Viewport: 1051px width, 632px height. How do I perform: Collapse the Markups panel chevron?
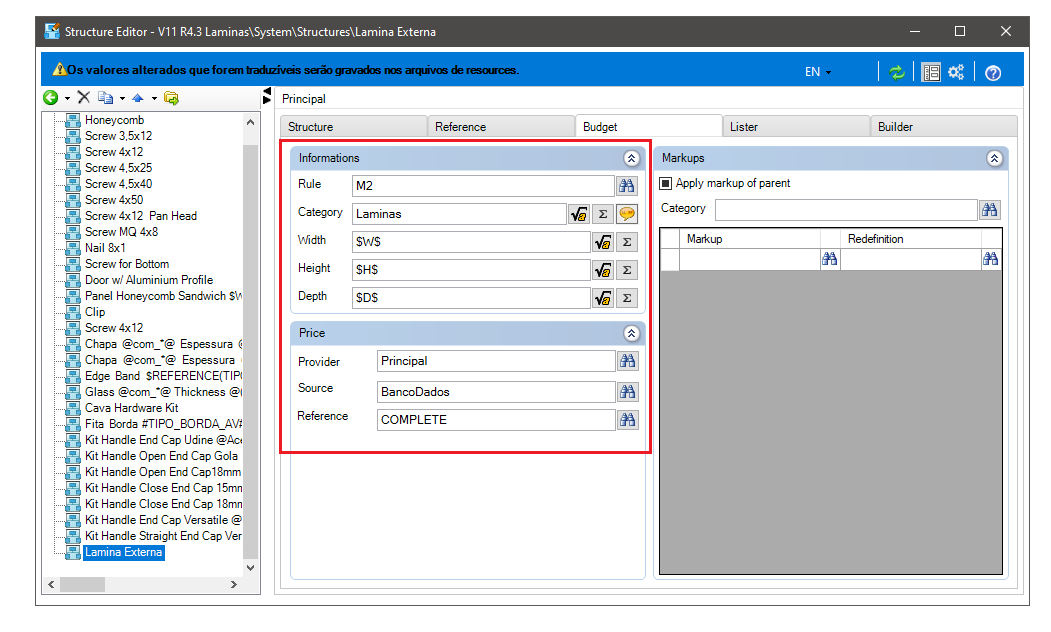[994, 158]
